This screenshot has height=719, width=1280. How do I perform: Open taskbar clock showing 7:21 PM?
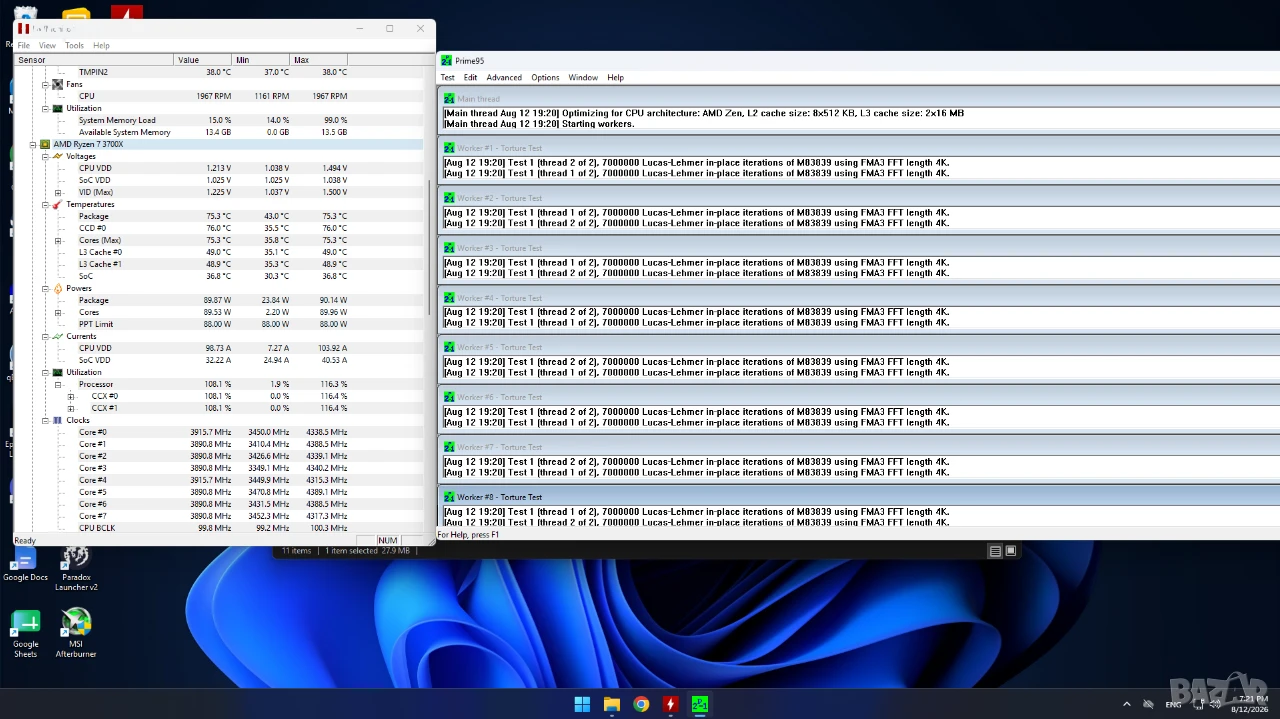coord(1251,704)
